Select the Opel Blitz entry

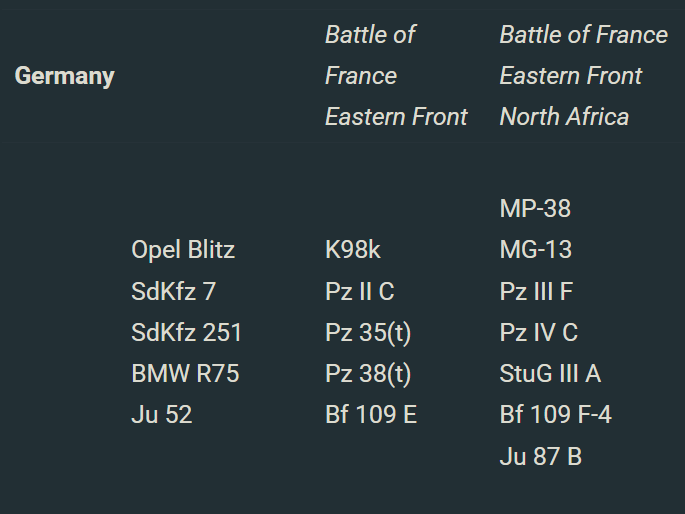[x=183, y=250]
